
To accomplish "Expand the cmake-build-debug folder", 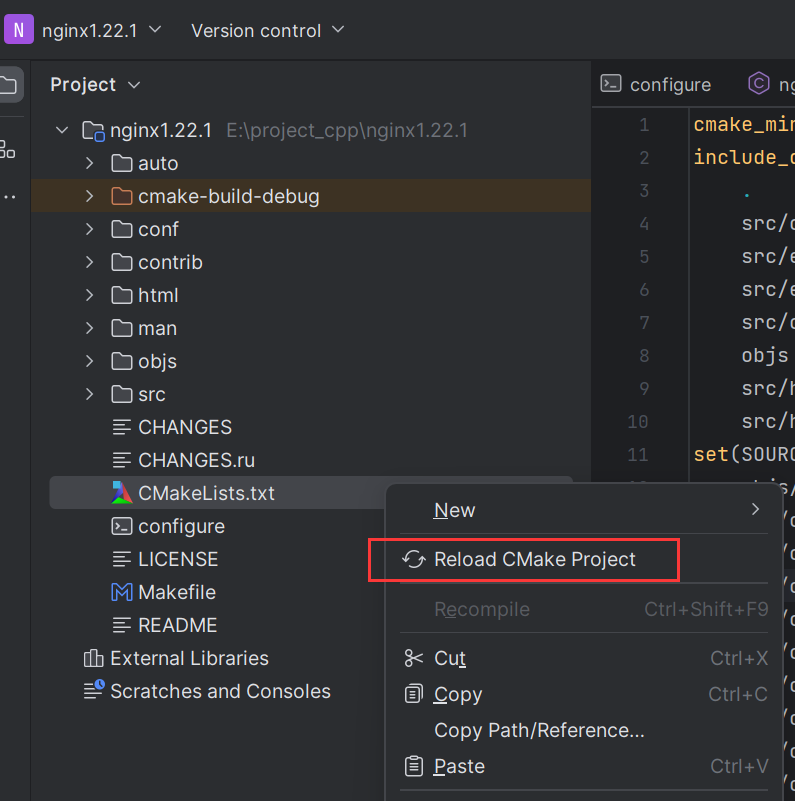I will click(x=89, y=196).
